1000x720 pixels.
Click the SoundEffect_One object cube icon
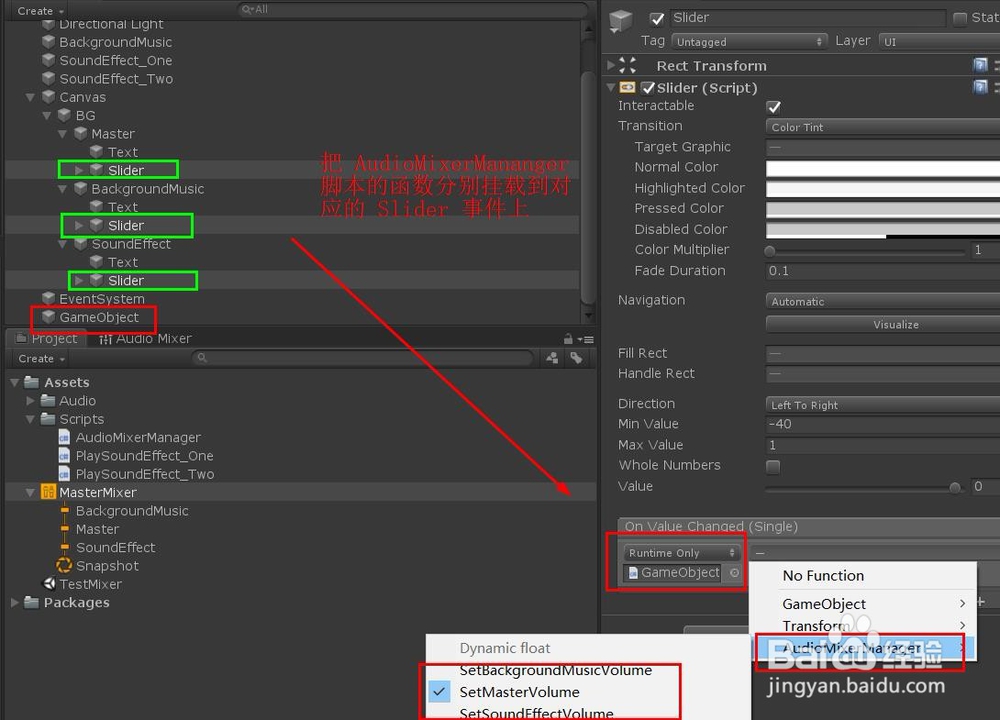coord(48,61)
